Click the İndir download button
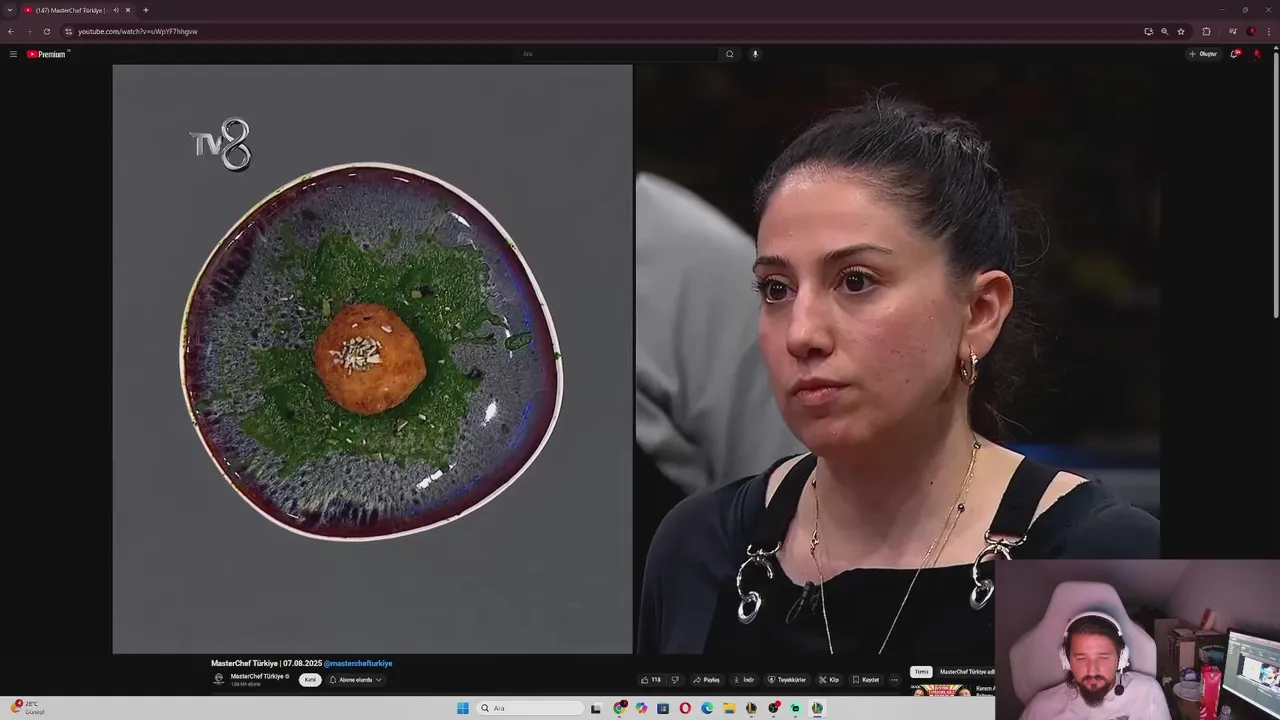Viewport: 1280px width, 720px height. pos(744,680)
